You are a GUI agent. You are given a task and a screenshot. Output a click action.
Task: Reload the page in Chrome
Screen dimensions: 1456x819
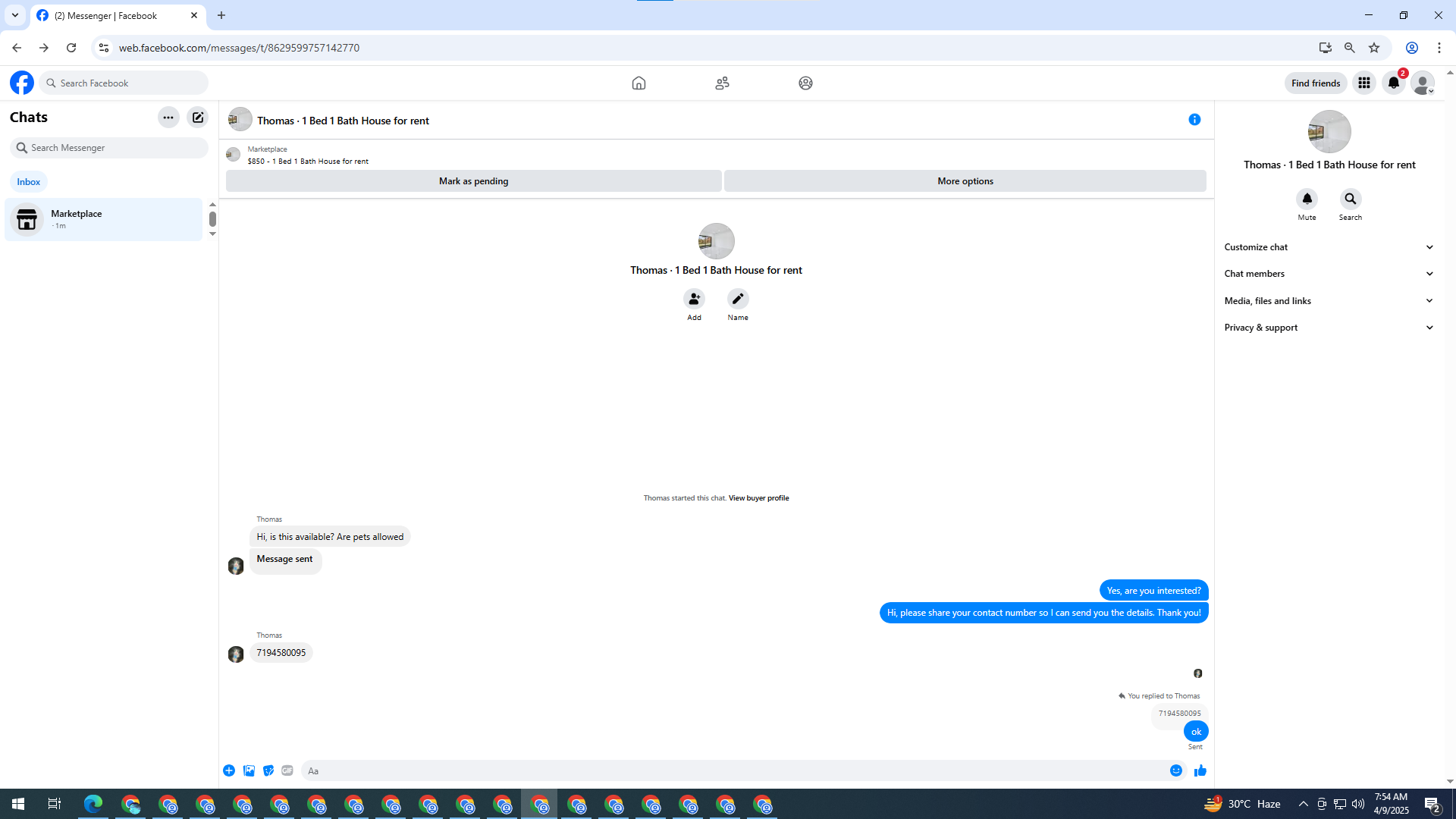point(71,48)
